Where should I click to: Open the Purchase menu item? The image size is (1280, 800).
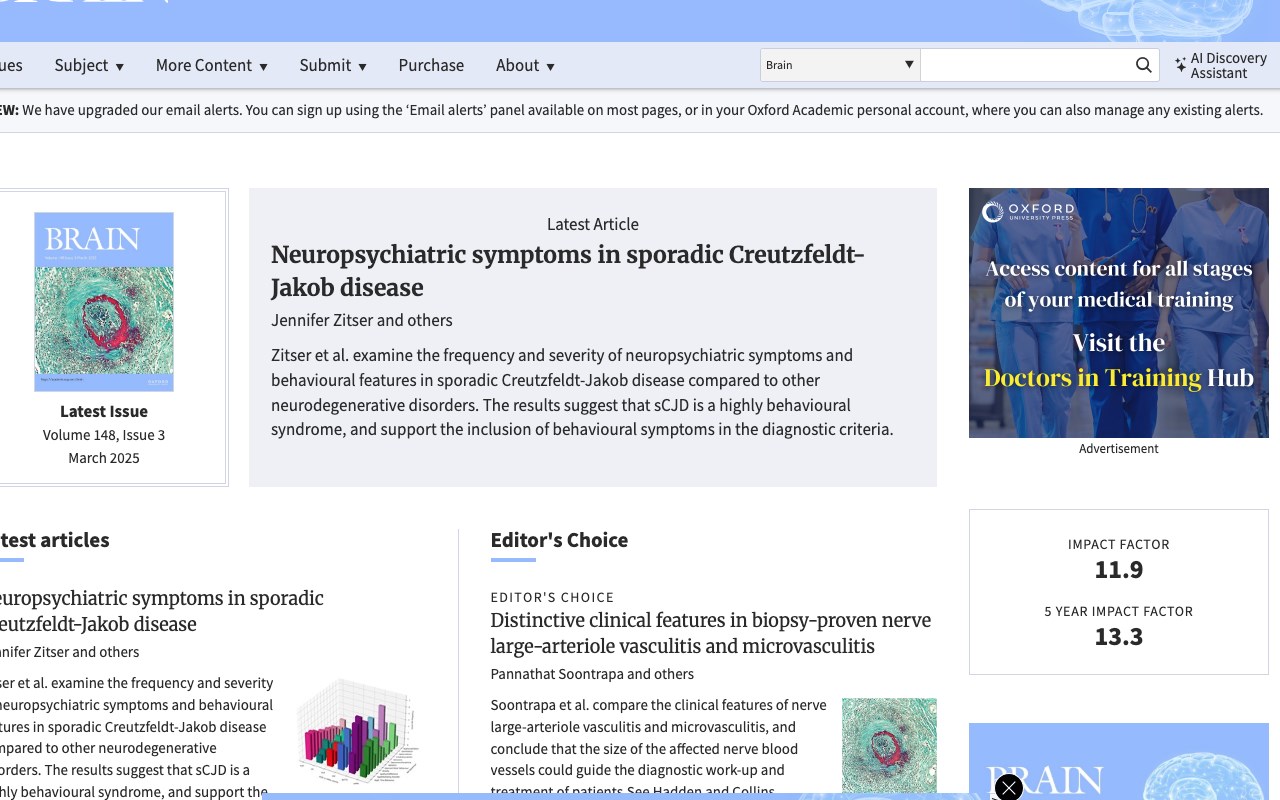pos(431,65)
